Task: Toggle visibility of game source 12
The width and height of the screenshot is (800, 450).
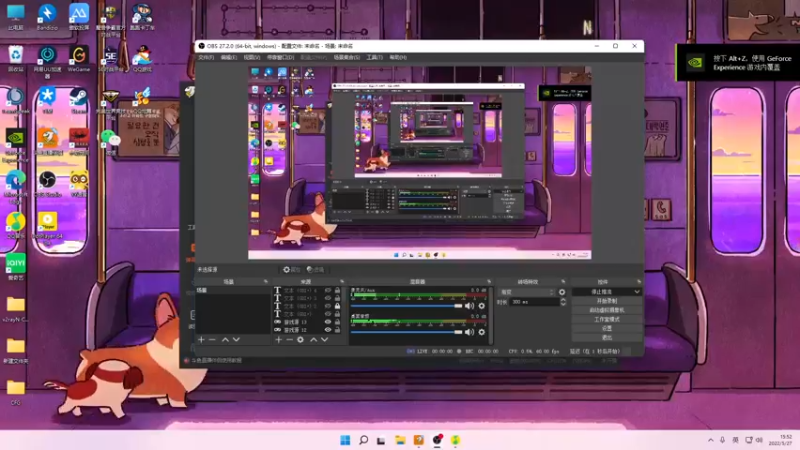Action: click(x=328, y=330)
